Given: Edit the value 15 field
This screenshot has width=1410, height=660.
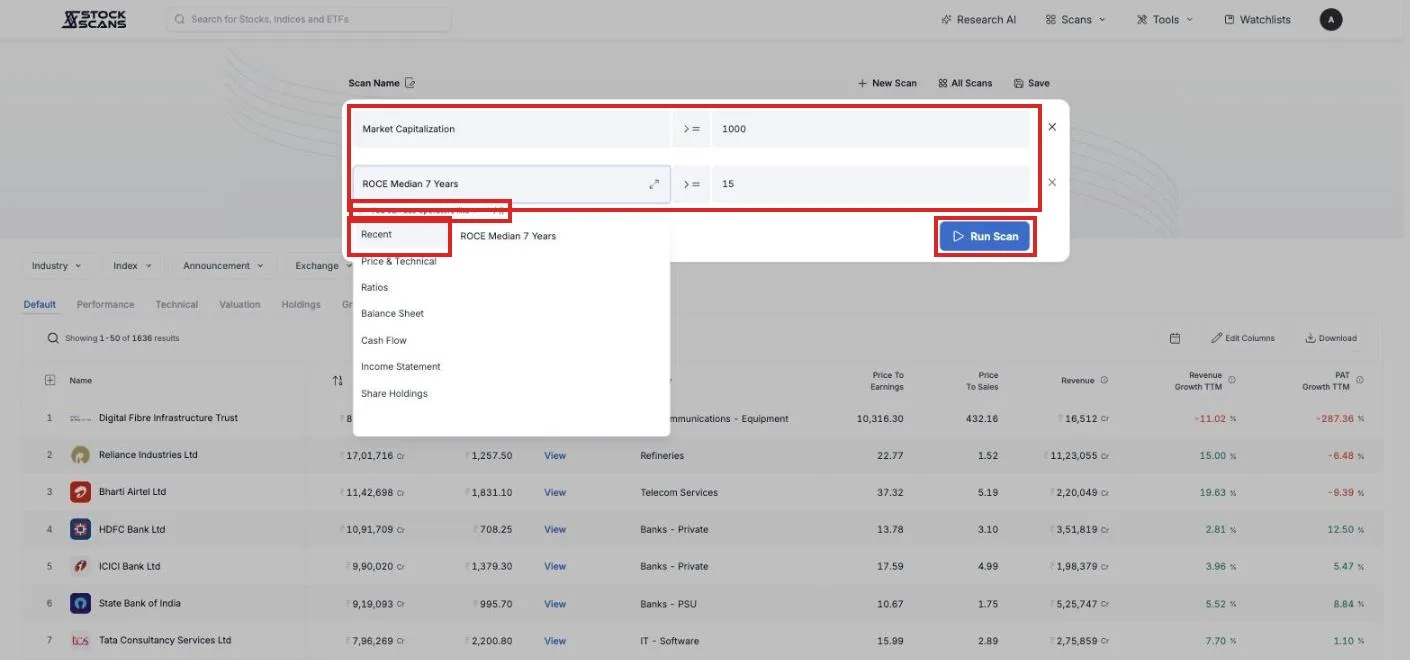Looking at the screenshot, I should point(870,184).
